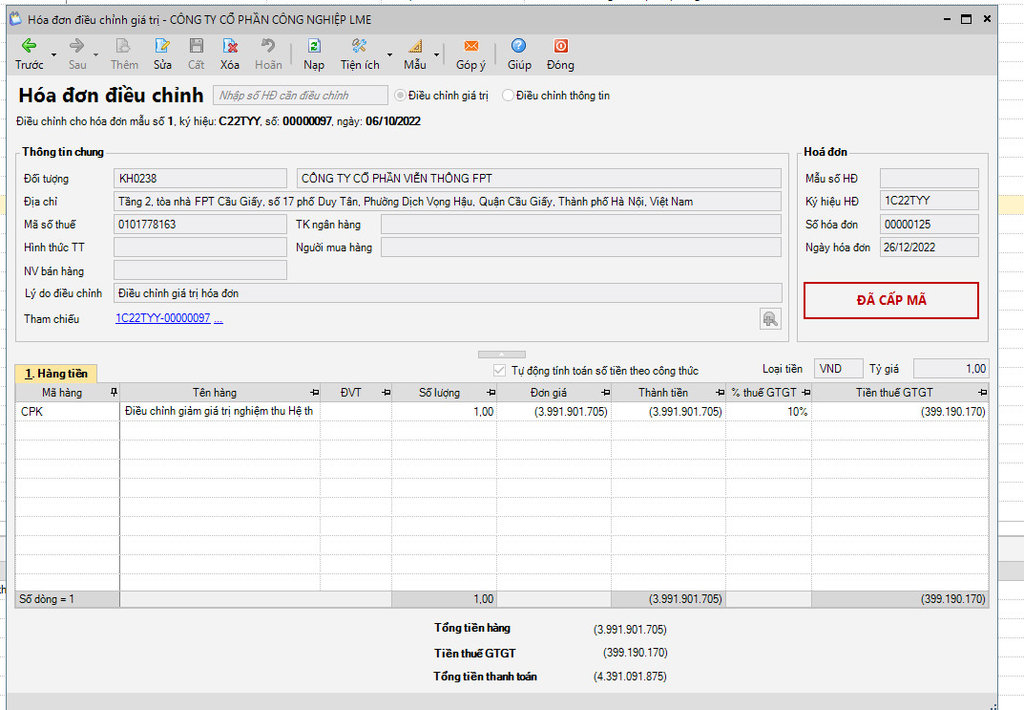
Task: Click the Cất save icon
Action: tap(196, 46)
